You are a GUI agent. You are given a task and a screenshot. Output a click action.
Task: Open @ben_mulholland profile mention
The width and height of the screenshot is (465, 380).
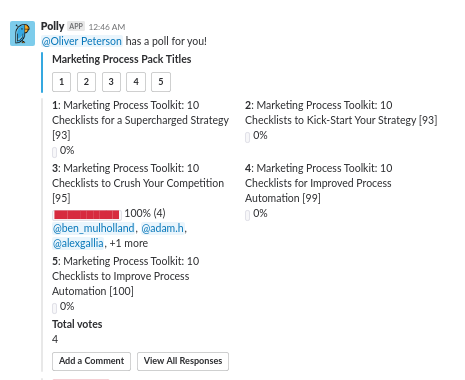pos(94,228)
